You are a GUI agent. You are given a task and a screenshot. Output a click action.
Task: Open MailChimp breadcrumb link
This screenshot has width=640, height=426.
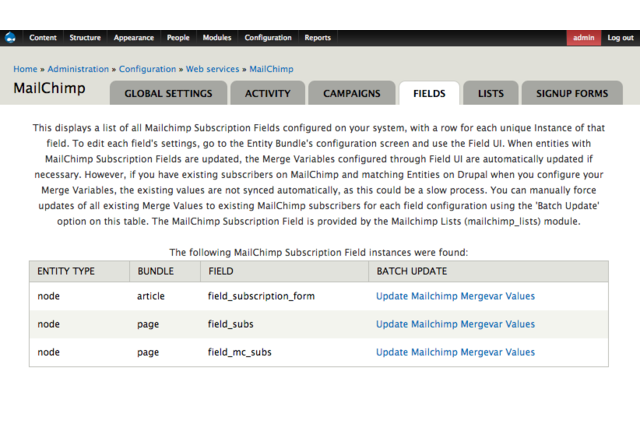coord(271,69)
